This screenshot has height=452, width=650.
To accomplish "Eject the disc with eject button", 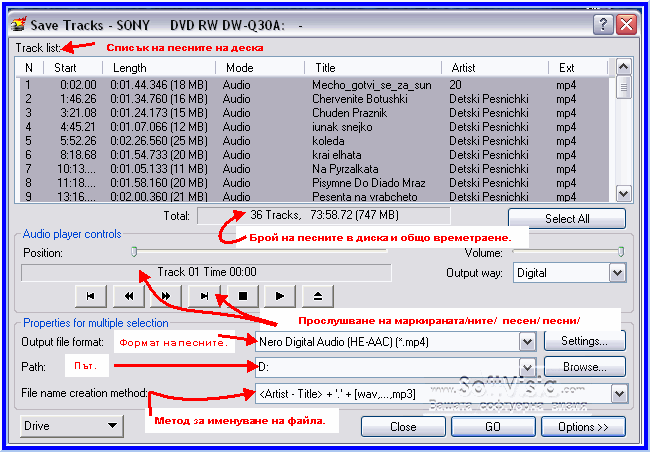I will 318,296.
